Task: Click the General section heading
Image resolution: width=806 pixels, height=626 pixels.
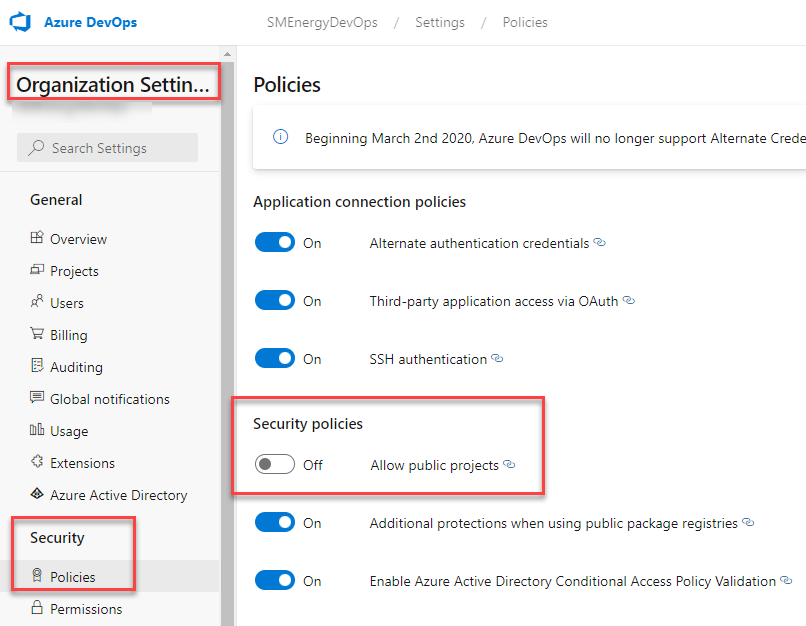Action: pos(56,199)
